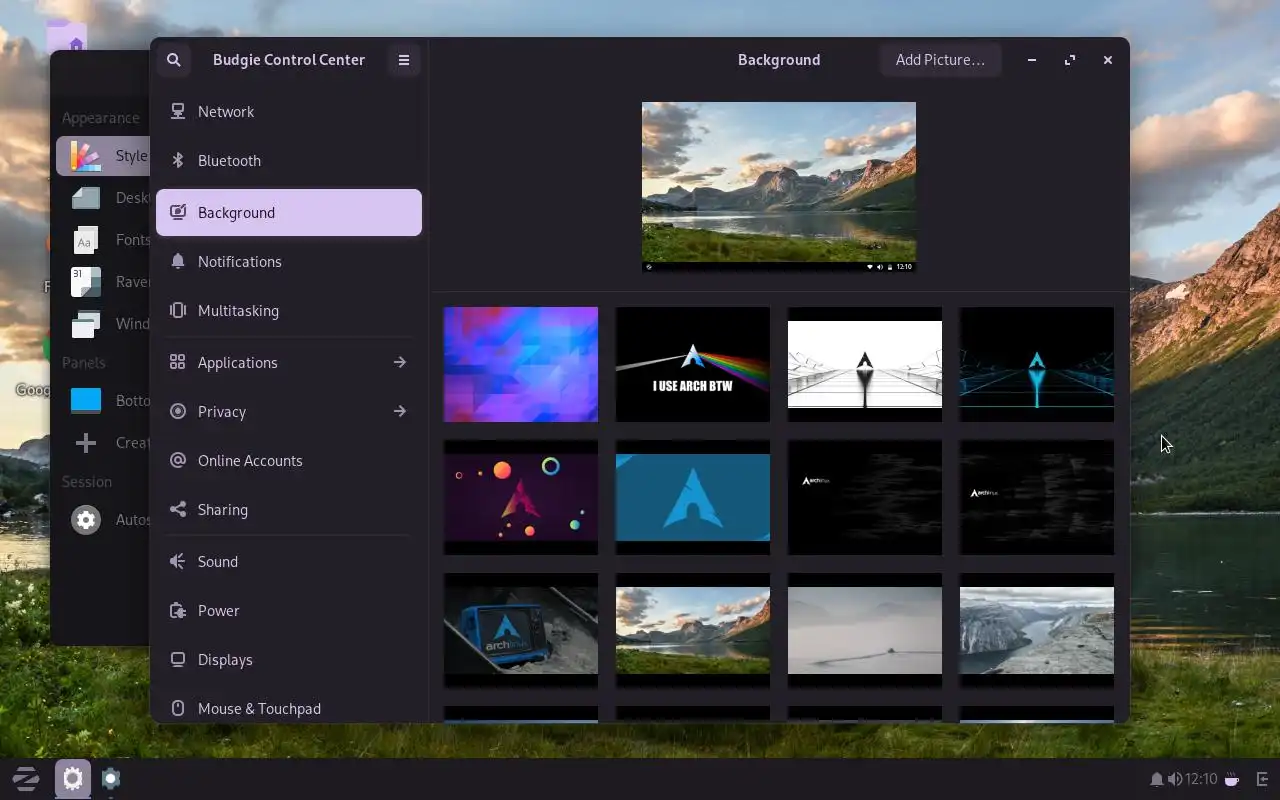Image resolution: width=1280 pixels, height=800 pixels.
Task: Open search in Budgie Control Center
Action: [174, 60]
